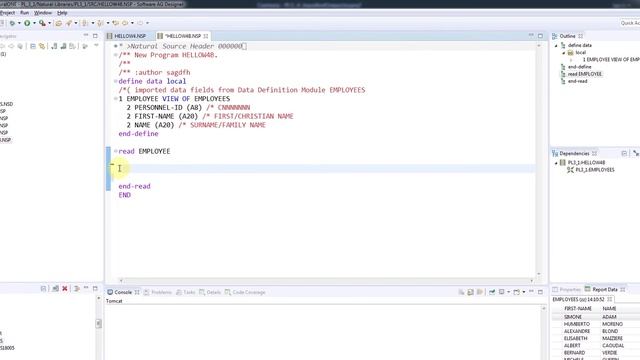The height and width of the screenshot is (360, 640).
Task: Click 'read EMPLOYEE' in Outline view
Action: click(x=584, y=74)
